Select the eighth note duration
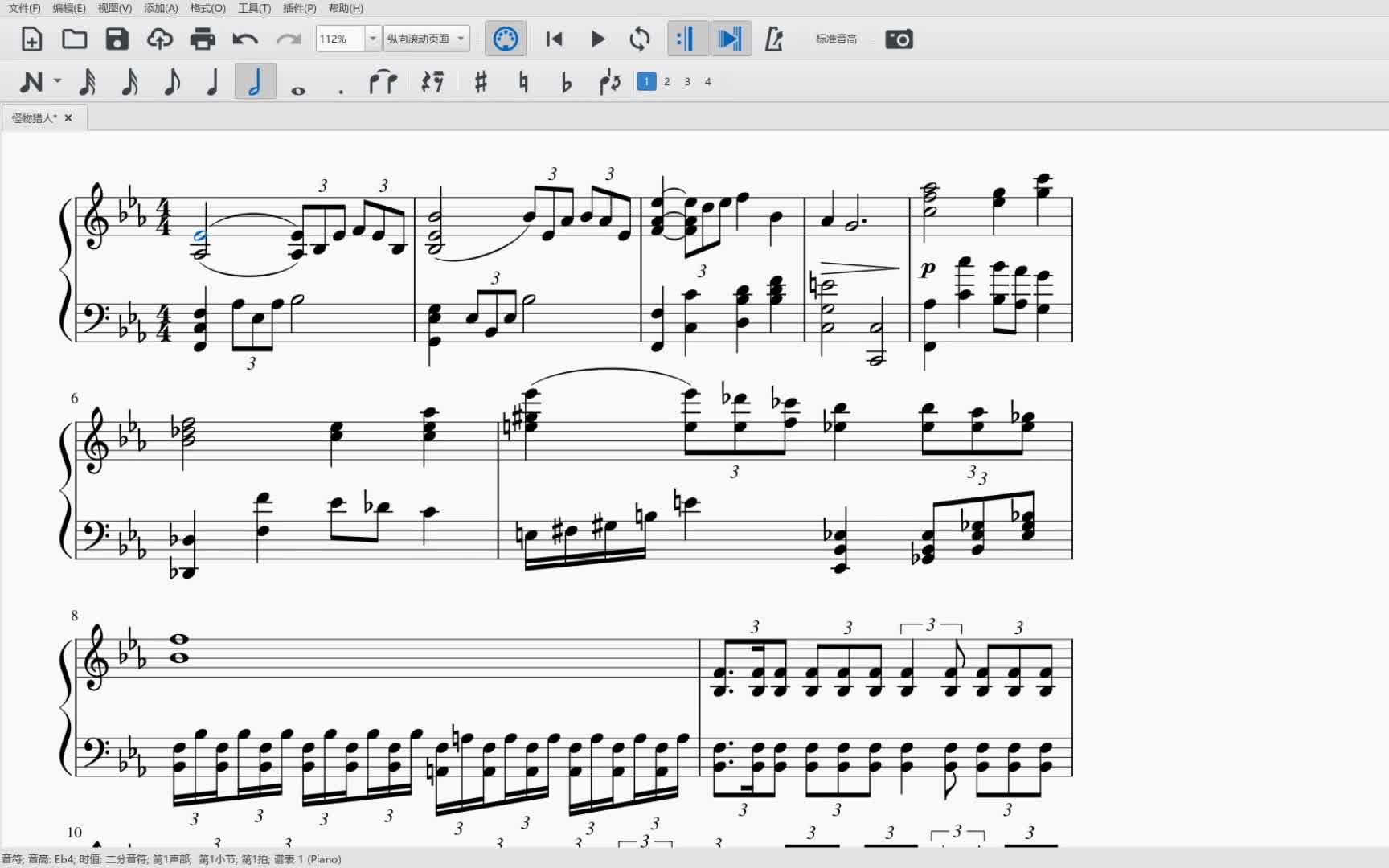Viewport: 1389px width, 868px height. tap(172, 81)
